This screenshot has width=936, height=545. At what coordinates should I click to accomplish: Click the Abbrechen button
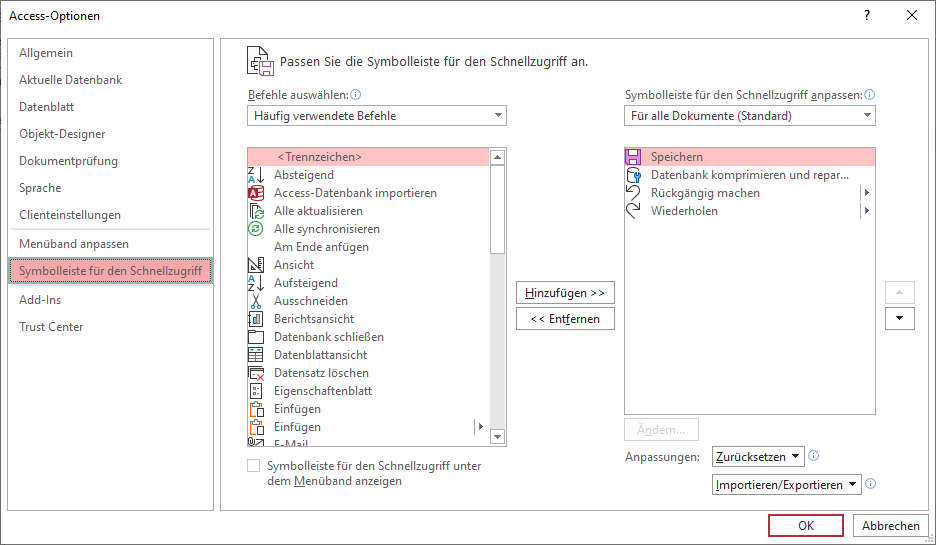pos(891,525)
